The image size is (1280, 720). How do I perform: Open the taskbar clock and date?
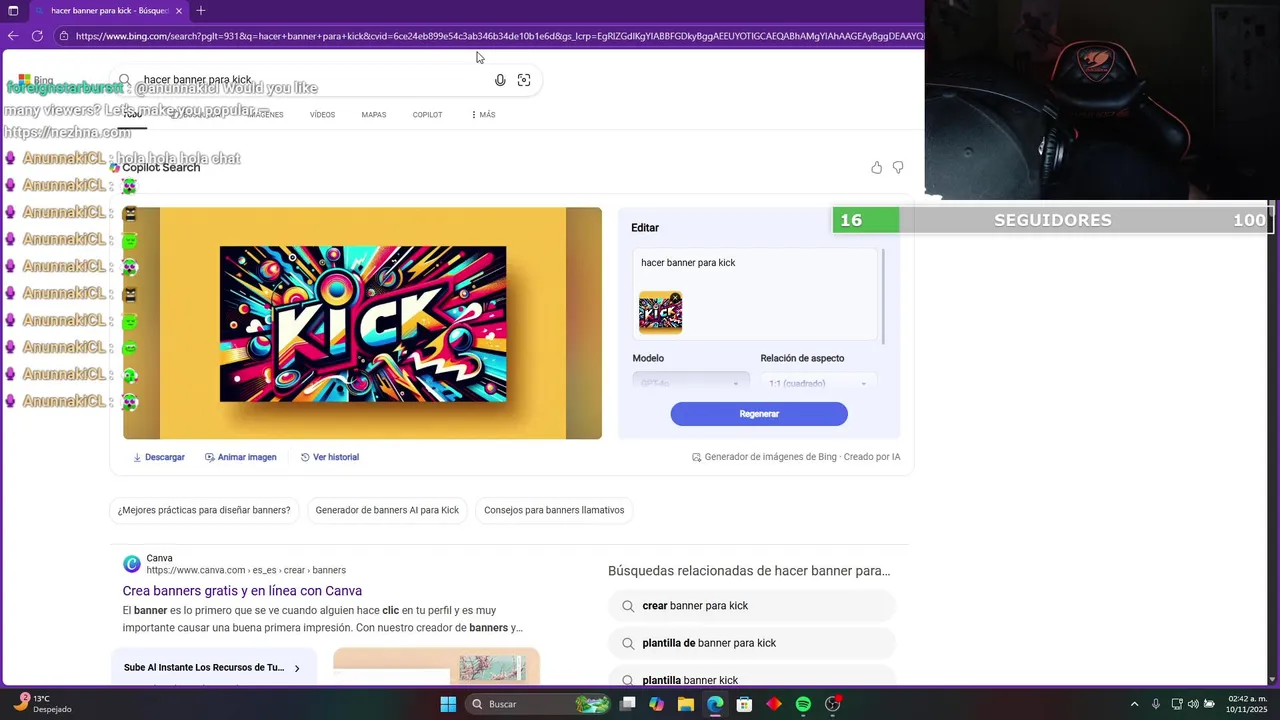point(1247,704)
